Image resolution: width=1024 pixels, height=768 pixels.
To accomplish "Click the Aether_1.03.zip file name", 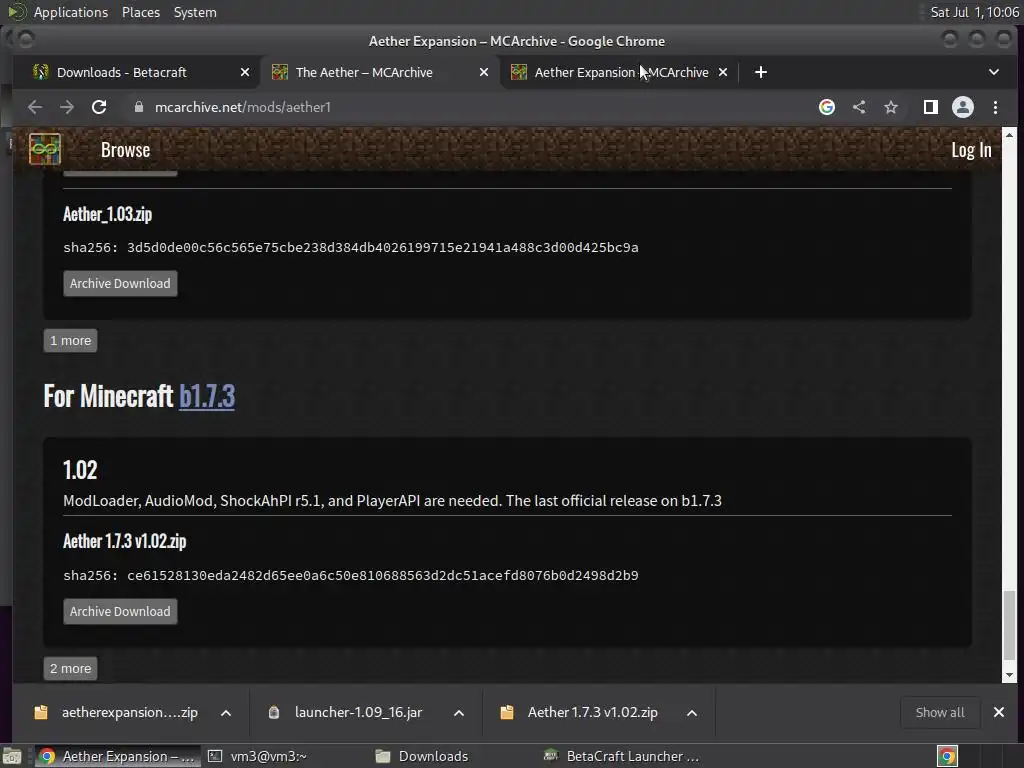I will [108, 214].
